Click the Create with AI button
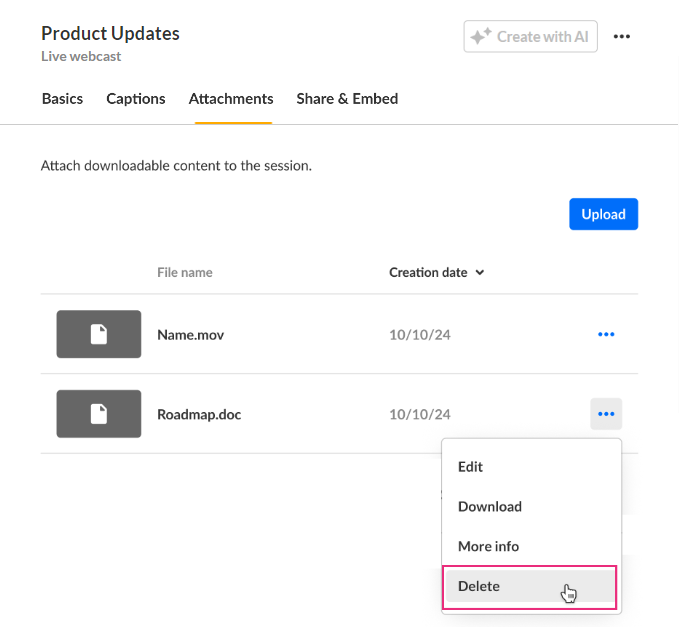The height and width of the screenshot is (627, 679). (x=531, y=37)
